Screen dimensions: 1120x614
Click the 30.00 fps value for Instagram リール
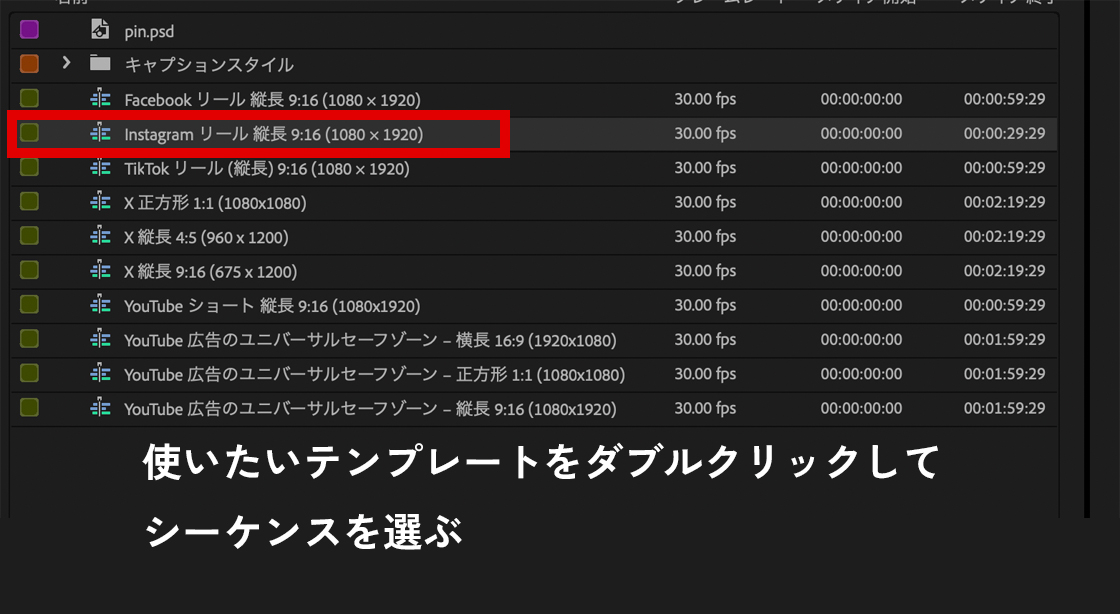(705, 134)
